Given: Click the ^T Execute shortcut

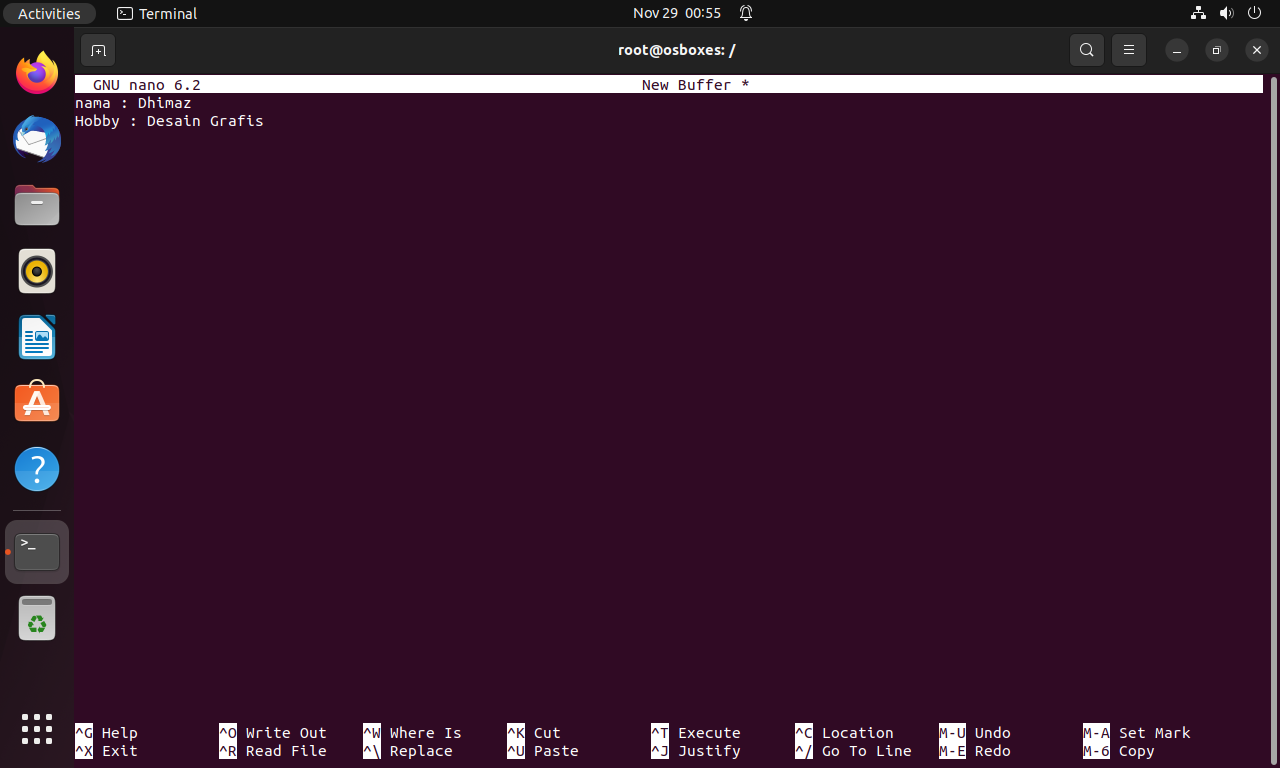Looking at the screenshot, I should [696, 733].
